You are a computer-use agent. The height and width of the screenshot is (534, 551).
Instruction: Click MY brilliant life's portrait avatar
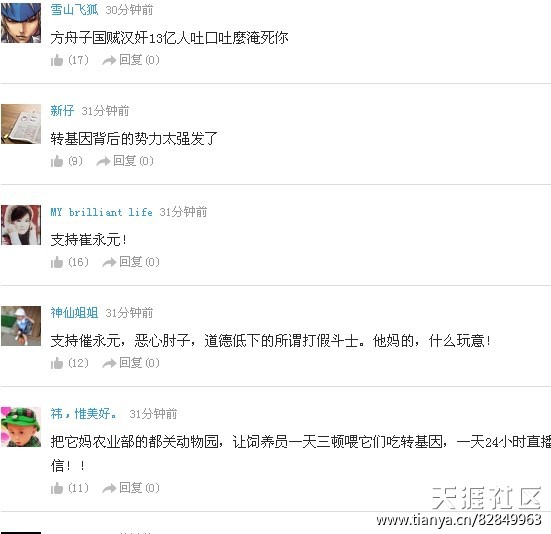pos(21,225)
